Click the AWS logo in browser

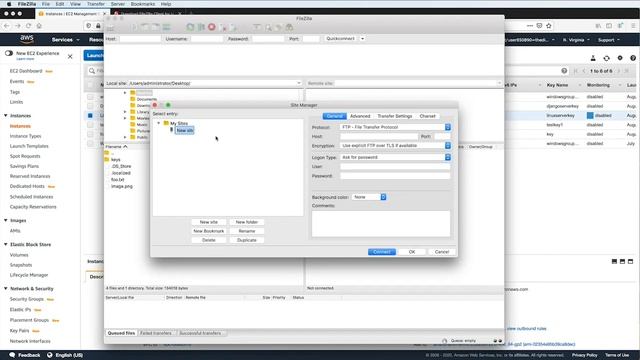[x=27, y=39]
